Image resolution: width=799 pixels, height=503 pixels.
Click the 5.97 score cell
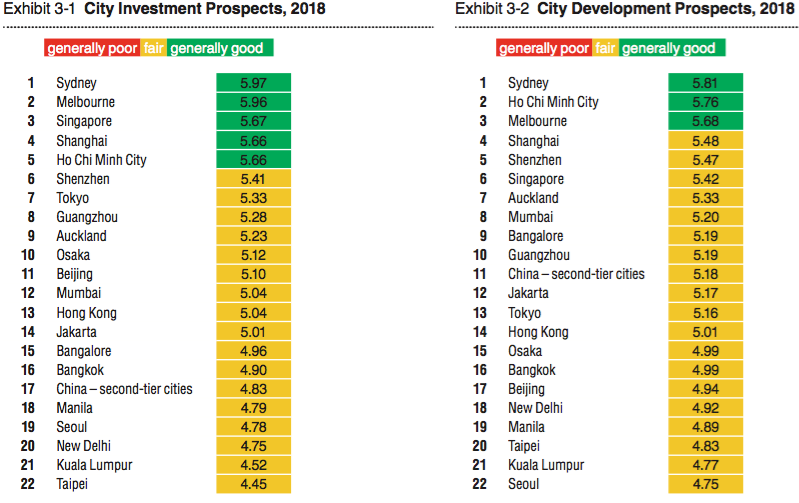[253, 83]
